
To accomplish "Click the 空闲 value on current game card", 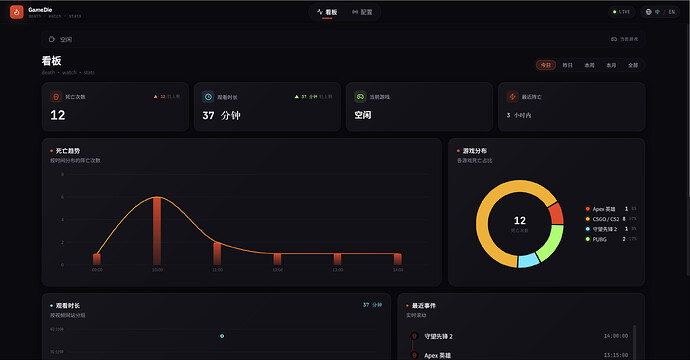I will pyautogui.click(x=363, y=115).
